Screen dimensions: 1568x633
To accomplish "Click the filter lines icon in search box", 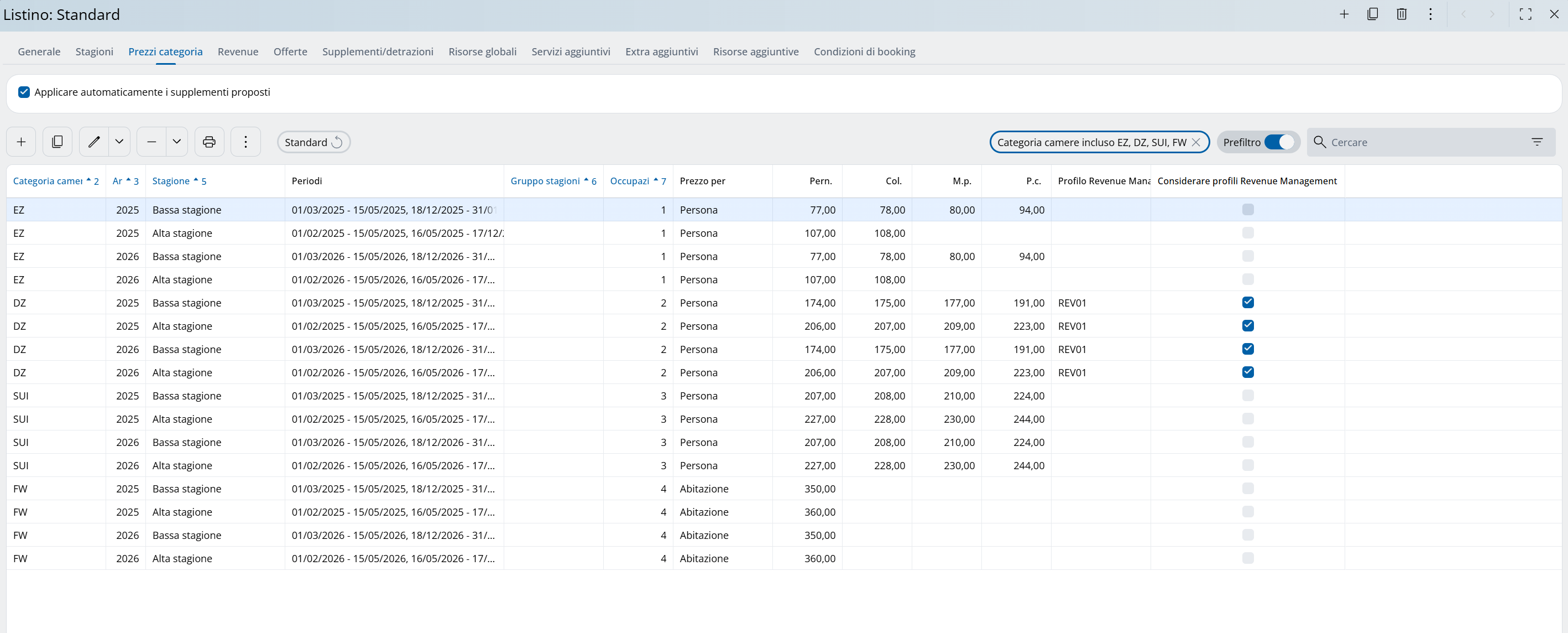I will pos(1536,142).
